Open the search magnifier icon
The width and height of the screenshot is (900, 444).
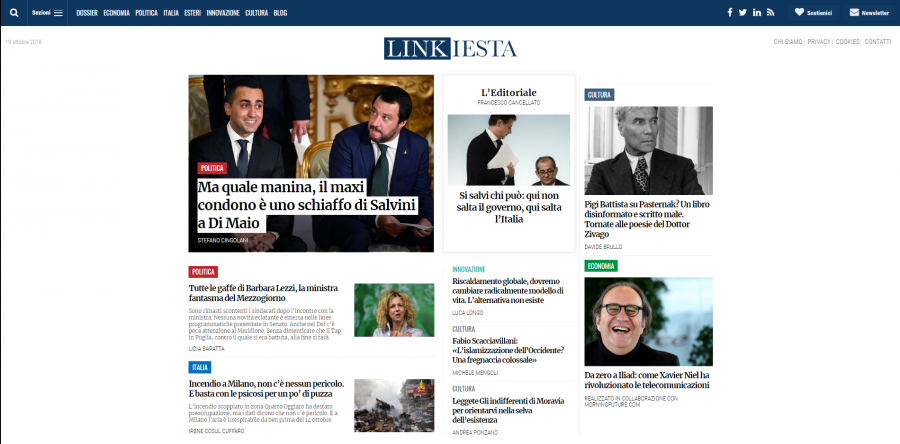click(x=14, y=13)
